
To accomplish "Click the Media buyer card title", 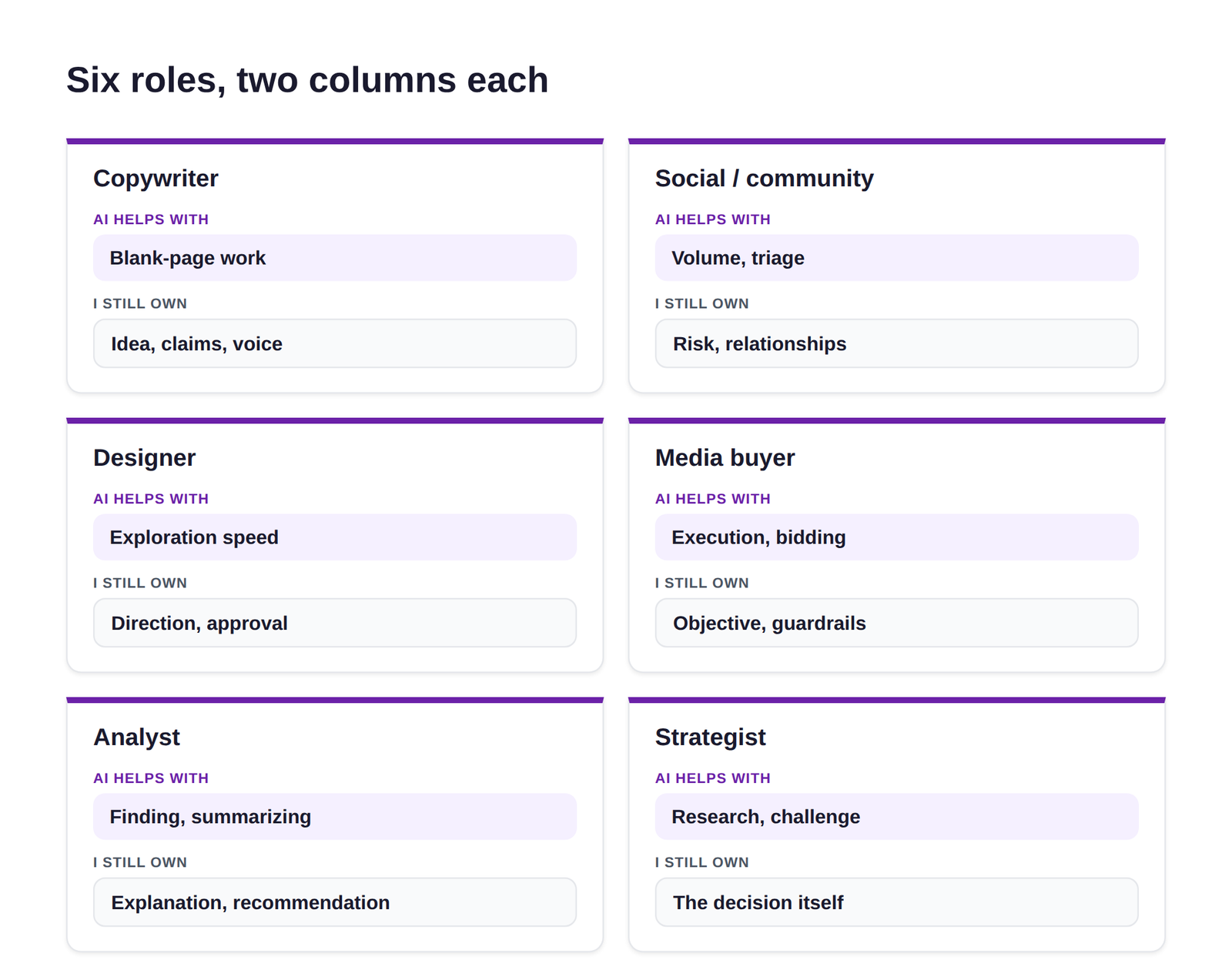I will 725,458.
